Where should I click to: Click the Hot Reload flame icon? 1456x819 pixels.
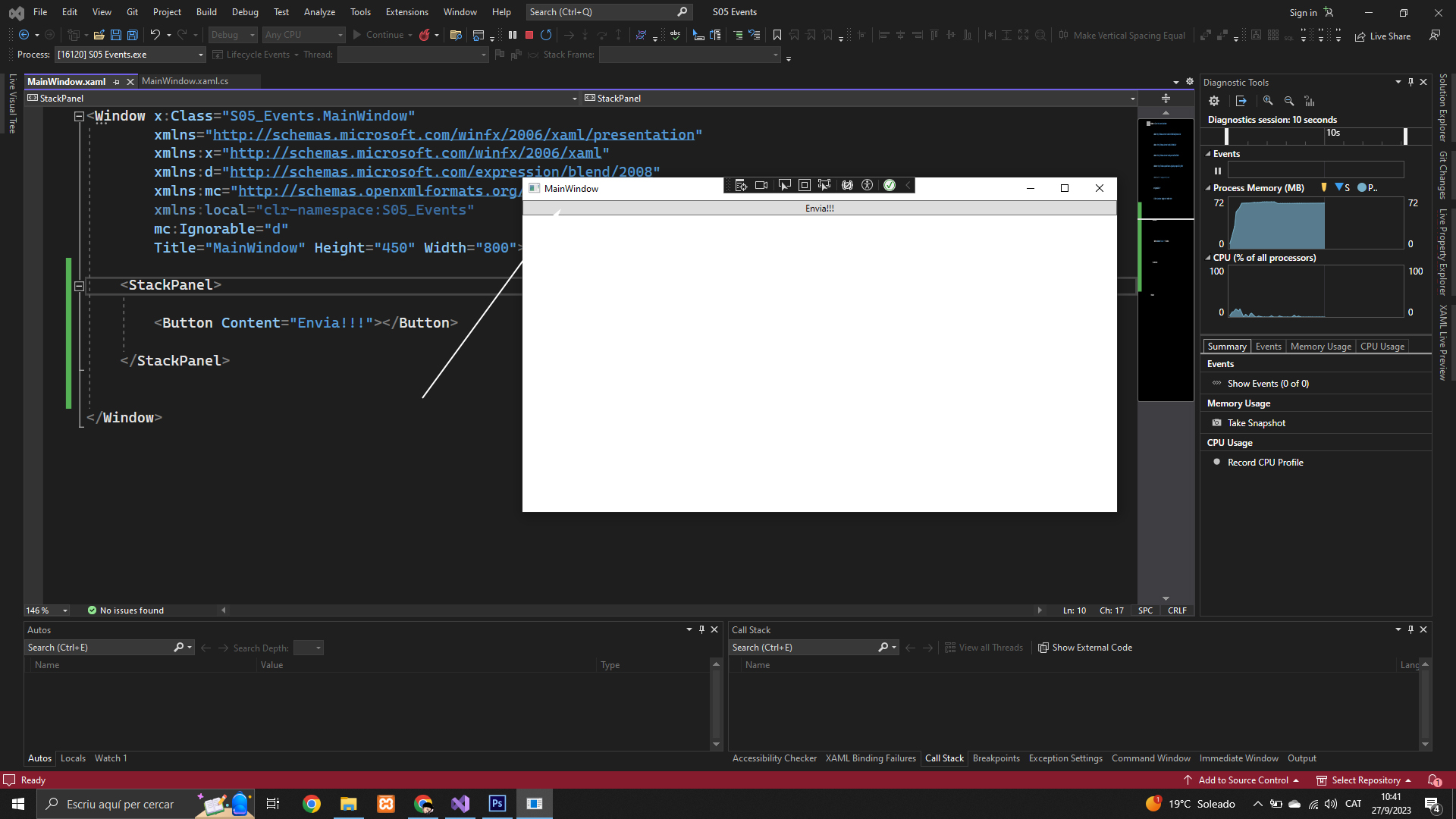click(x=425, y=35)
